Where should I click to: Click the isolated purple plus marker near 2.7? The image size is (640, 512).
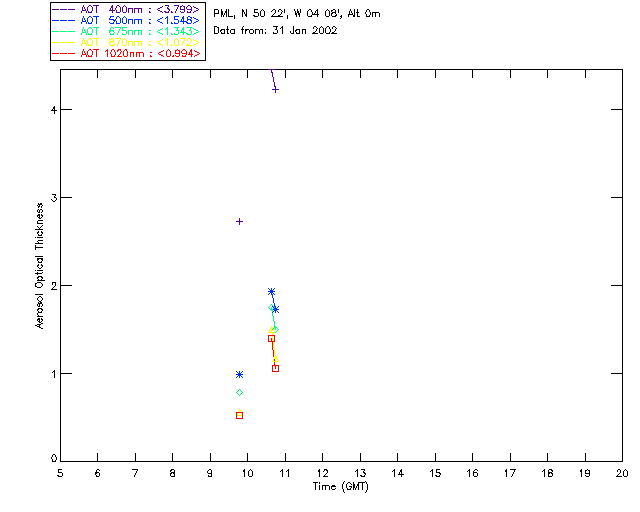pos(240,221)
